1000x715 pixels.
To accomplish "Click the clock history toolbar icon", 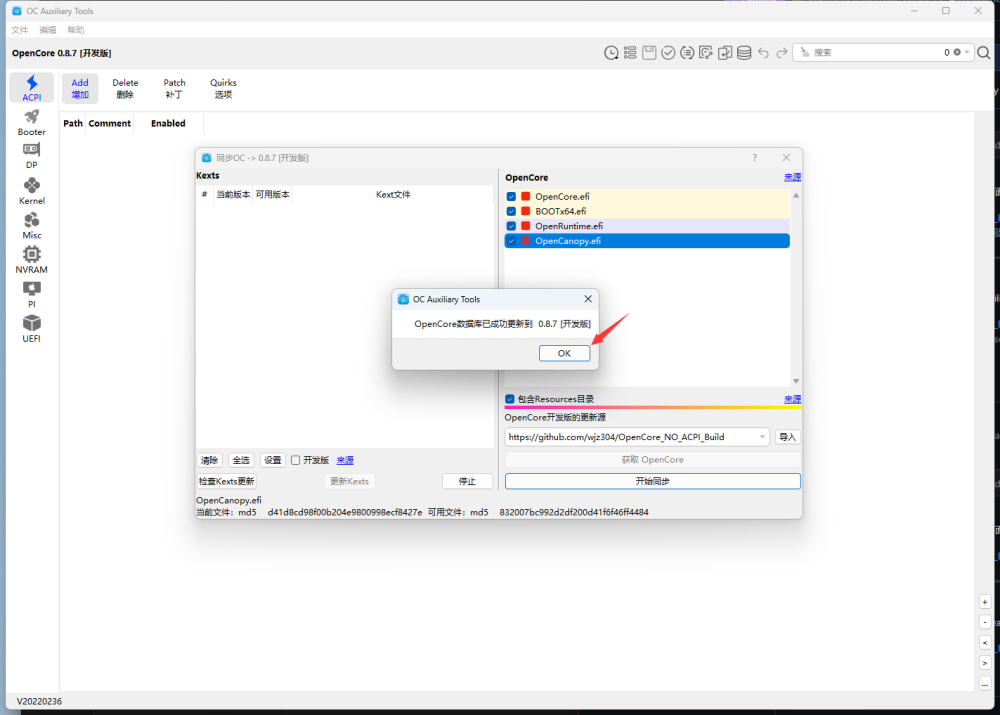I will 611,53.
